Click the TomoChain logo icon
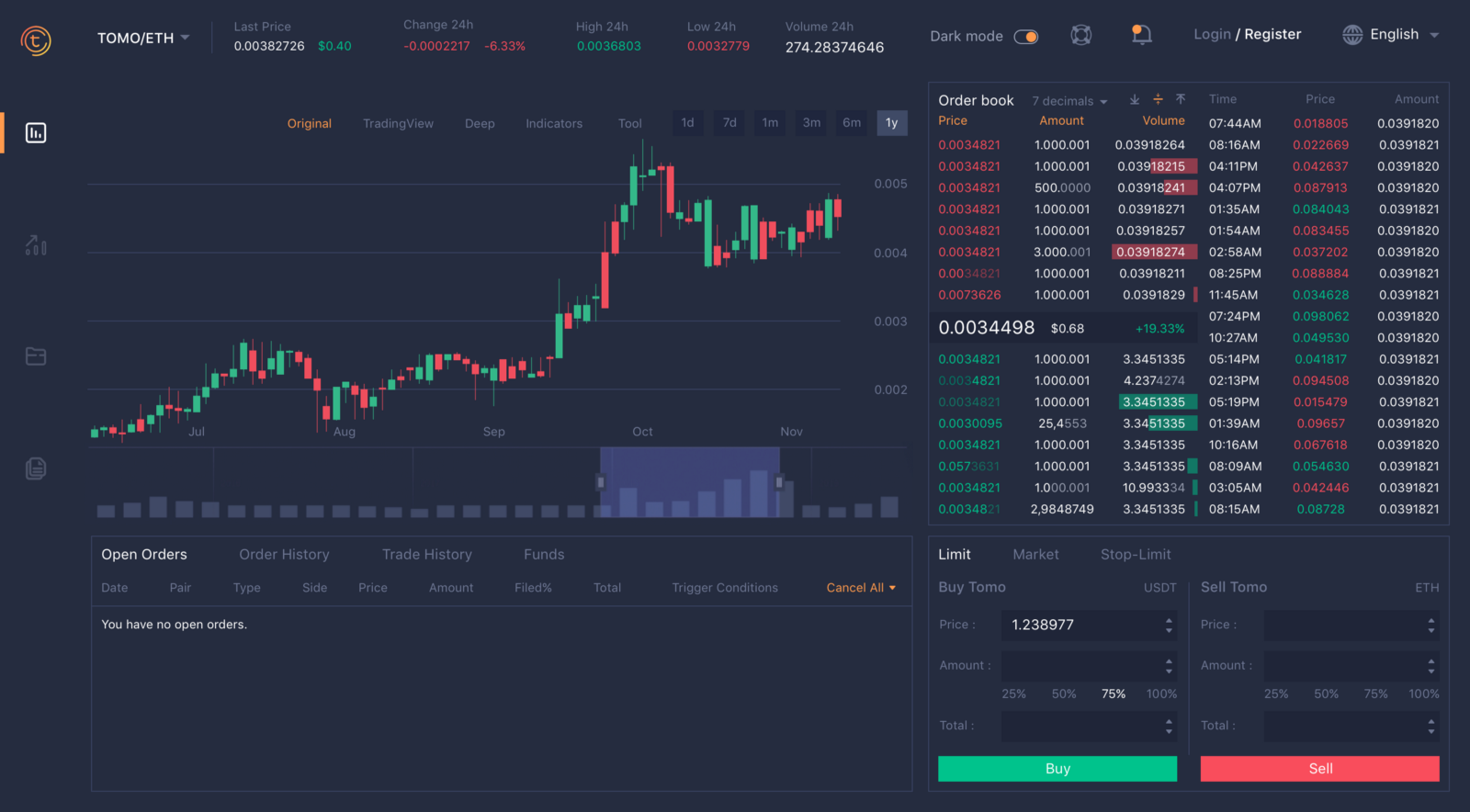The width and height of the screenshot is (1470, 812). coord(36,40)
